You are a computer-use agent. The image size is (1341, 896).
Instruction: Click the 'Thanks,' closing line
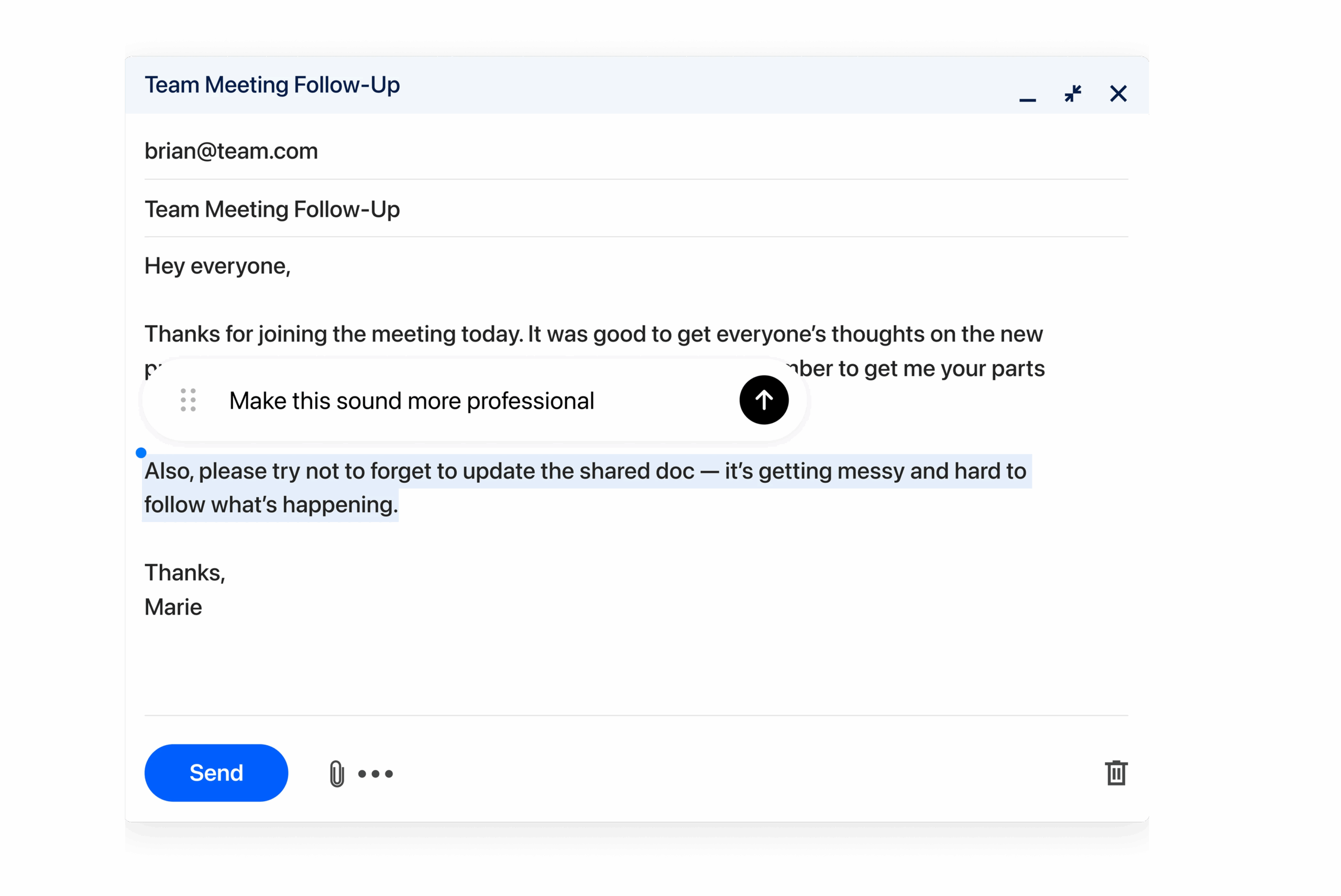point(184,572)
